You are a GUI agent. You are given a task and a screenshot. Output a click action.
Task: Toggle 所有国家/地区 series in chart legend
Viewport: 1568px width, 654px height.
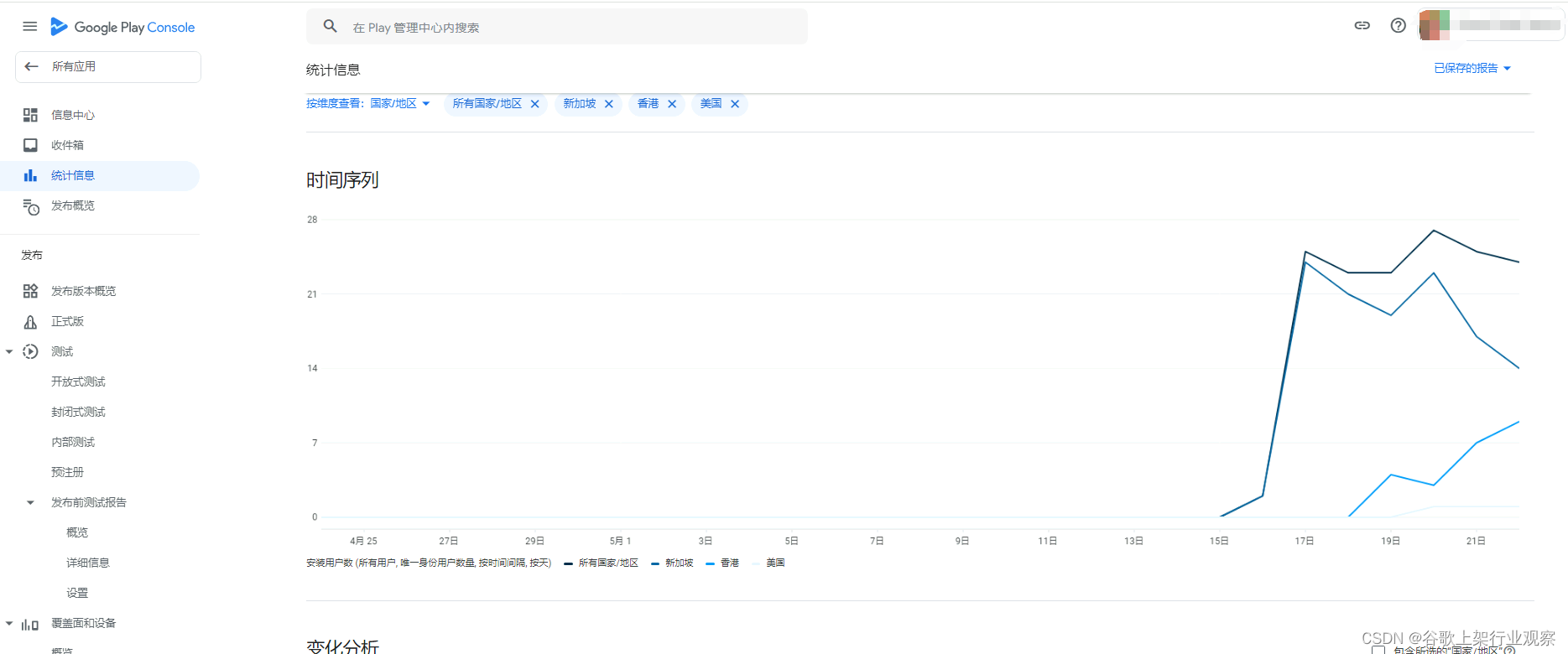pyautogui.click(x=602, y=563)
